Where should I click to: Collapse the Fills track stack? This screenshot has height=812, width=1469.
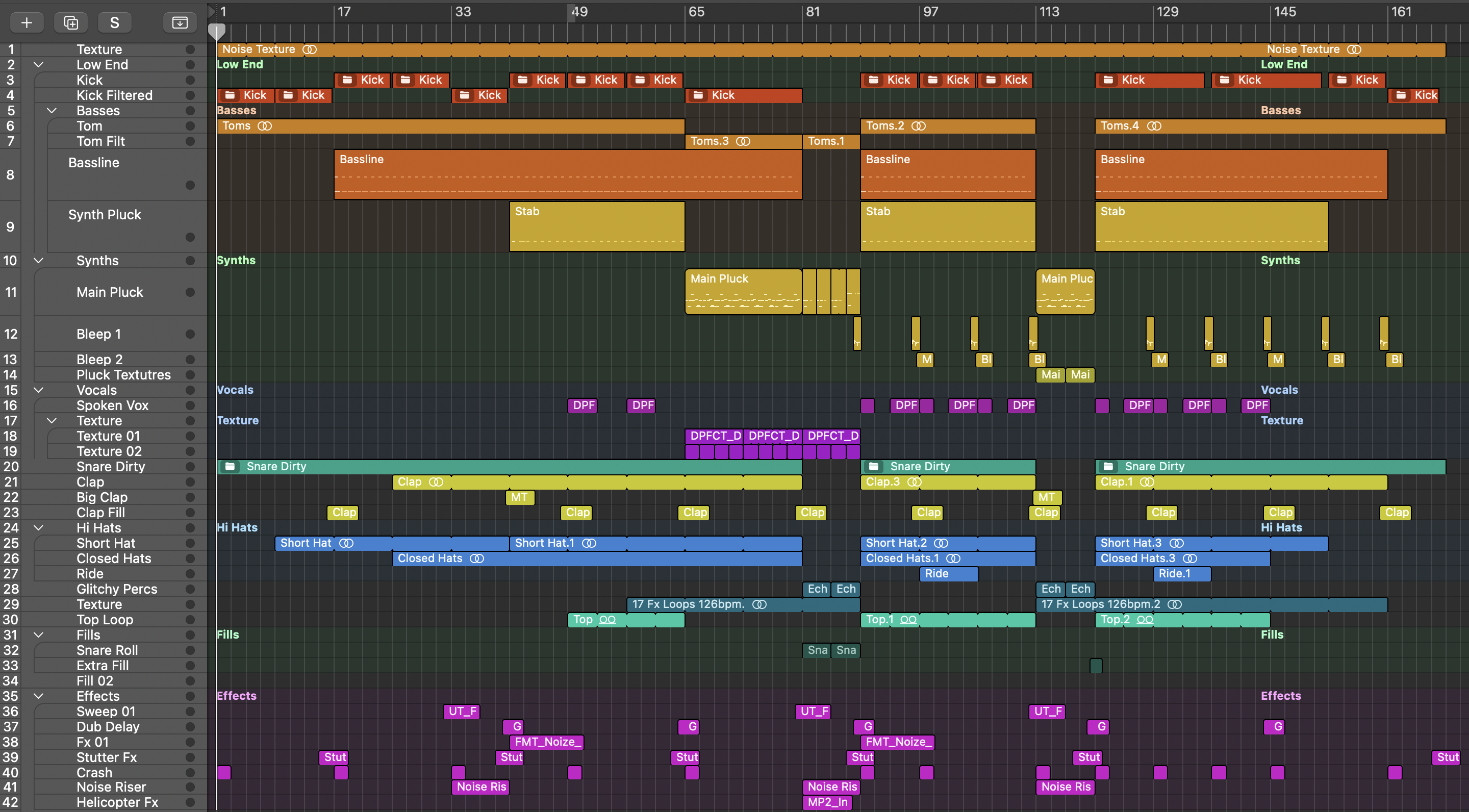pyautogui.click(x=39, y=635)
